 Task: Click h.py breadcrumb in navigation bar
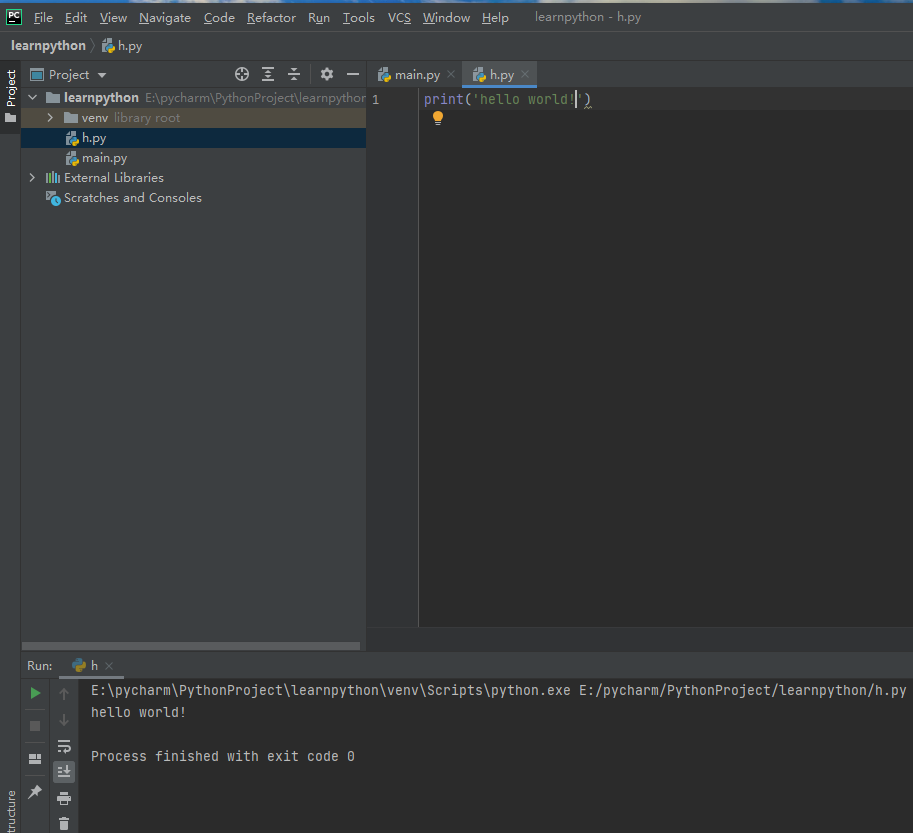pos(122,46)
